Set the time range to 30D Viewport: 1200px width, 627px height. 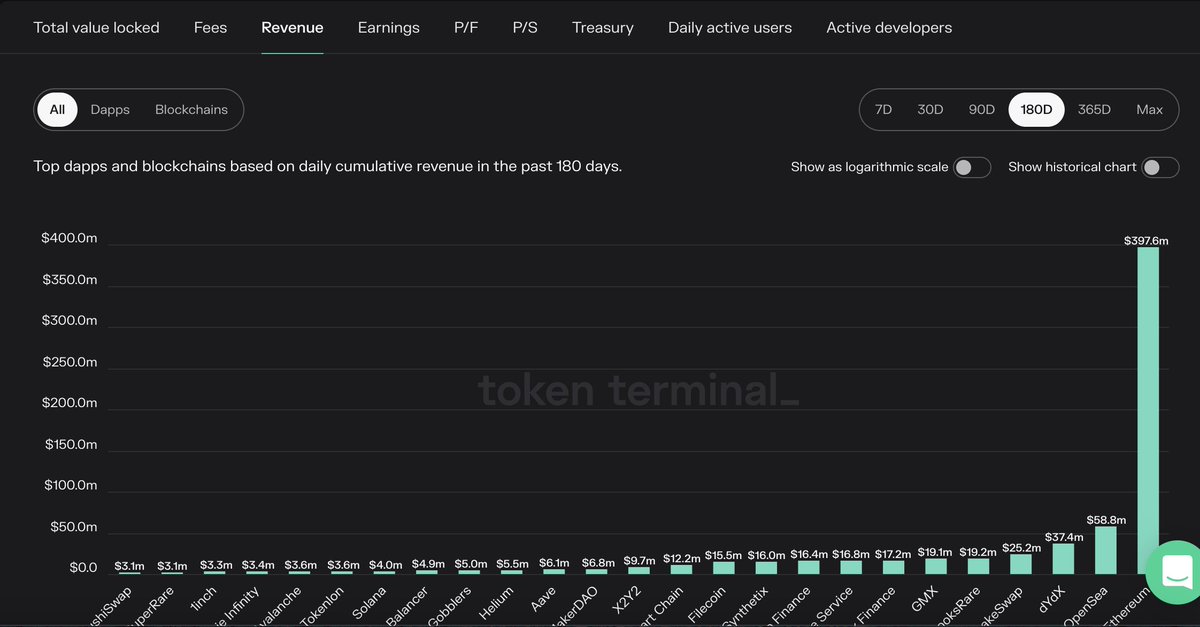pos(930,109)
